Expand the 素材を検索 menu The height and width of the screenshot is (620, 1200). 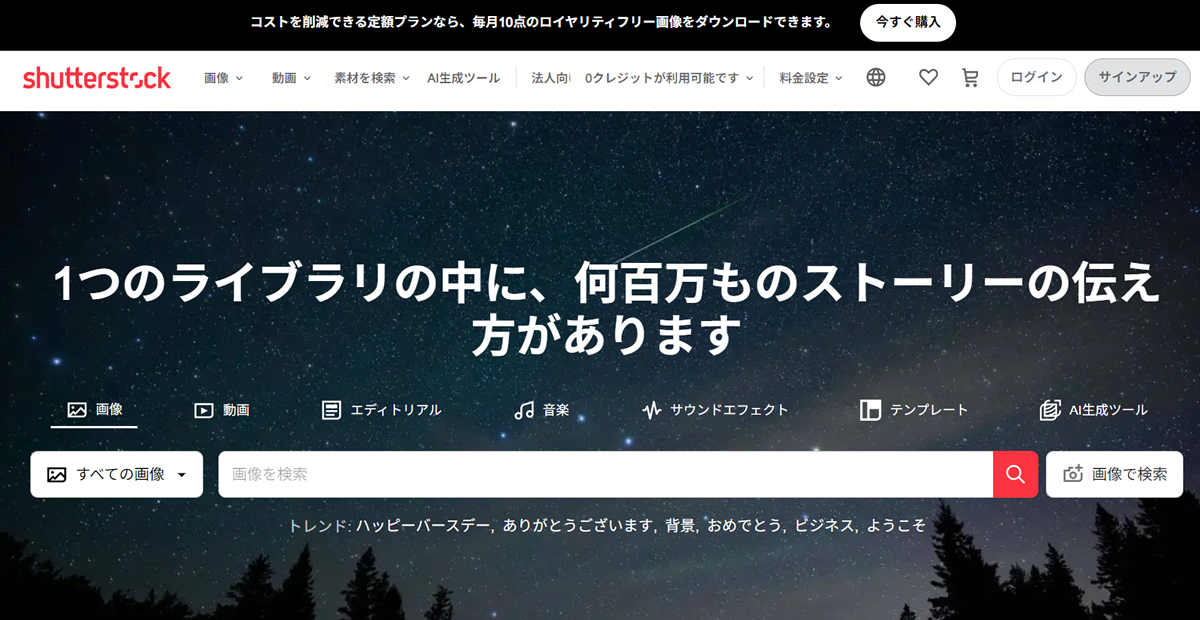372,78
